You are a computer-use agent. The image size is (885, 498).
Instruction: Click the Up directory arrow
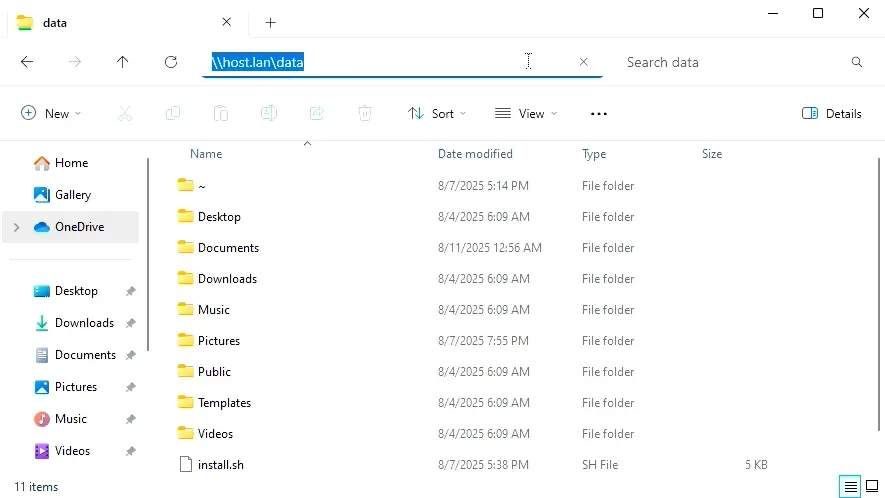tap(123, 62)
